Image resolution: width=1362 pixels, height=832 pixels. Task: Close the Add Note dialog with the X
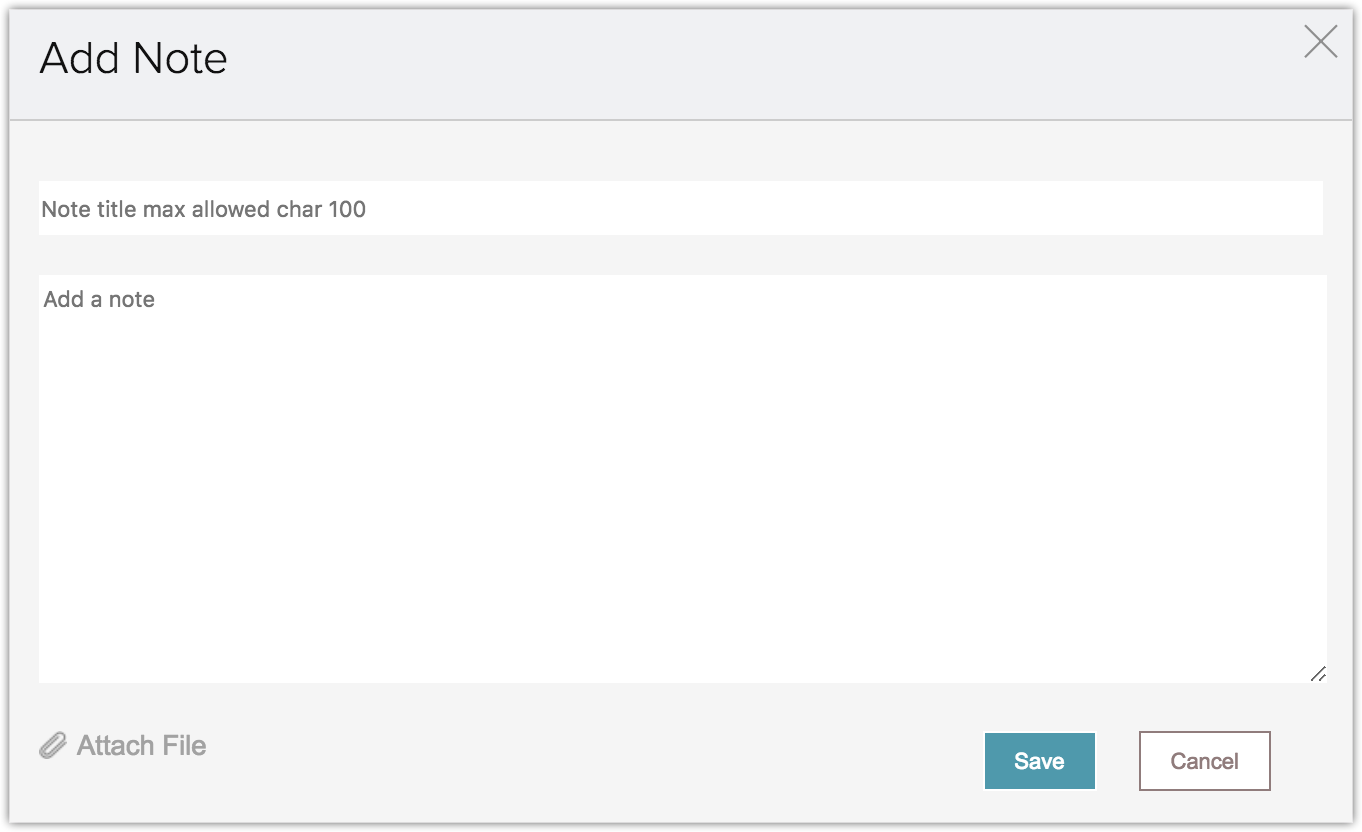1320,42
